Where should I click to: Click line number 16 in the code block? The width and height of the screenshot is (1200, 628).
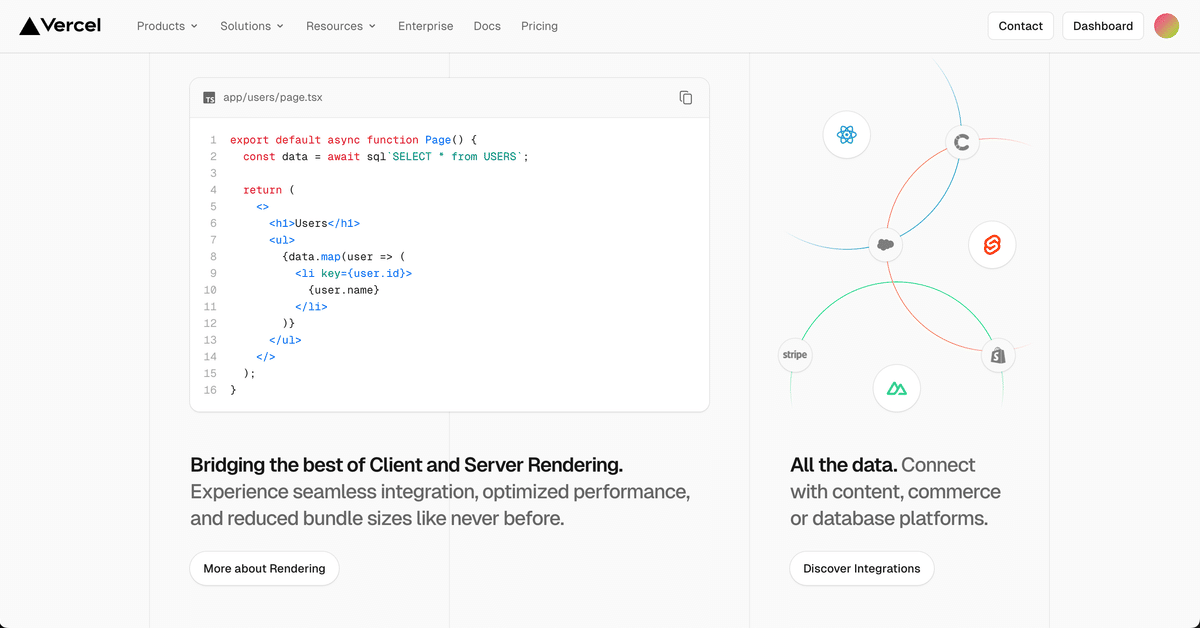[x=210, y=390]
